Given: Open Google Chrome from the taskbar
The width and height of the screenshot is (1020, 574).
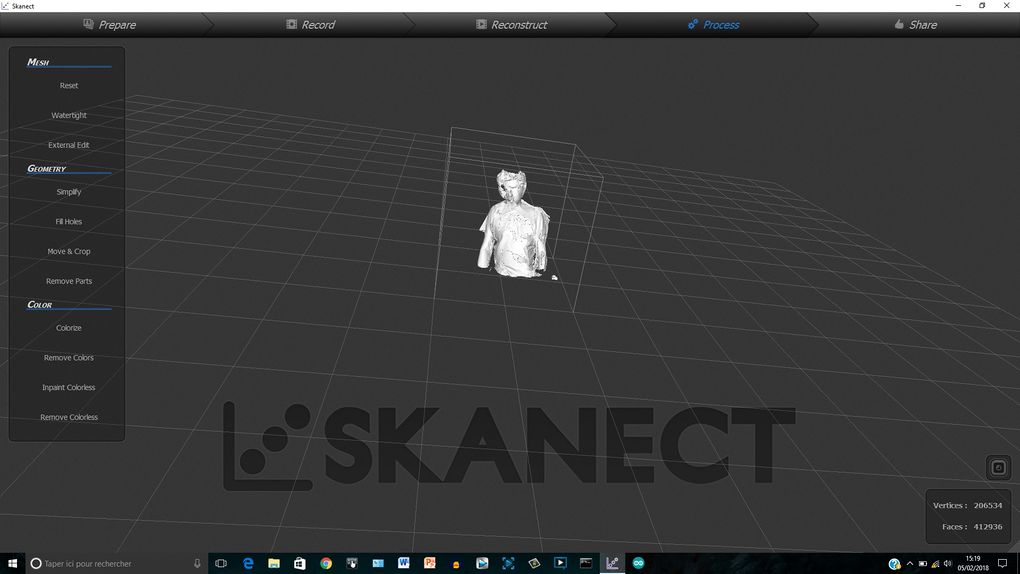Looking at the screenshot, I should 326,563.
